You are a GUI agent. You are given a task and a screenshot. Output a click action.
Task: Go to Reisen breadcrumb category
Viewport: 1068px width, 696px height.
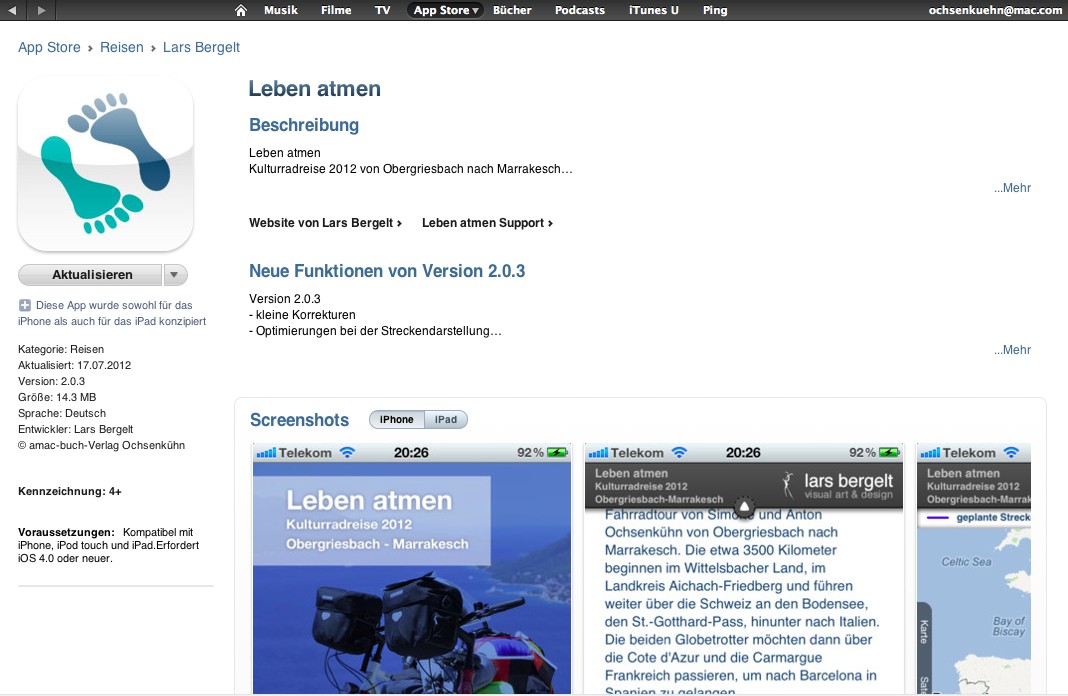[x=122, y=47]
